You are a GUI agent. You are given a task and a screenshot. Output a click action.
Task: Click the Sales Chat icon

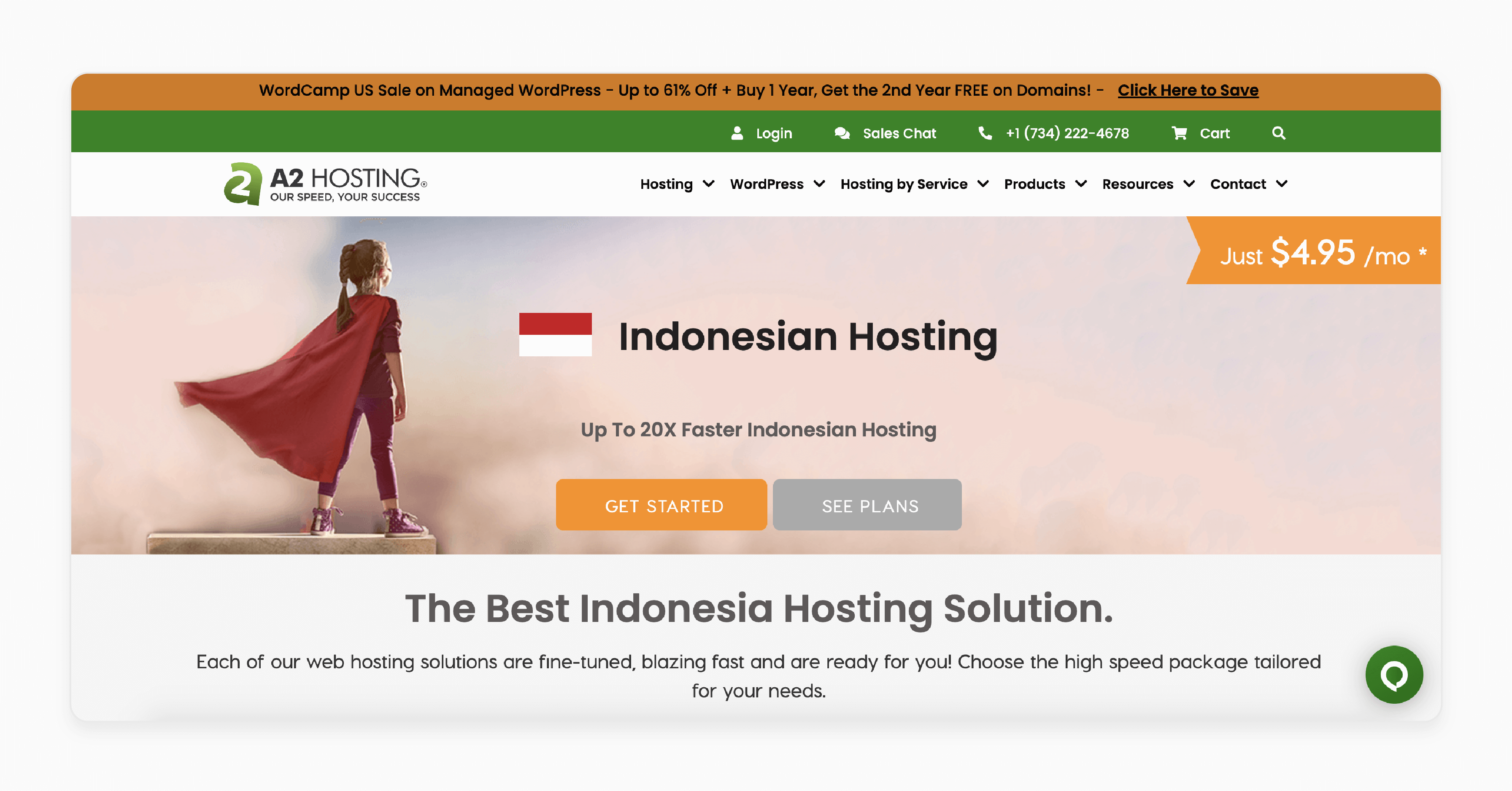click(841, 133)
